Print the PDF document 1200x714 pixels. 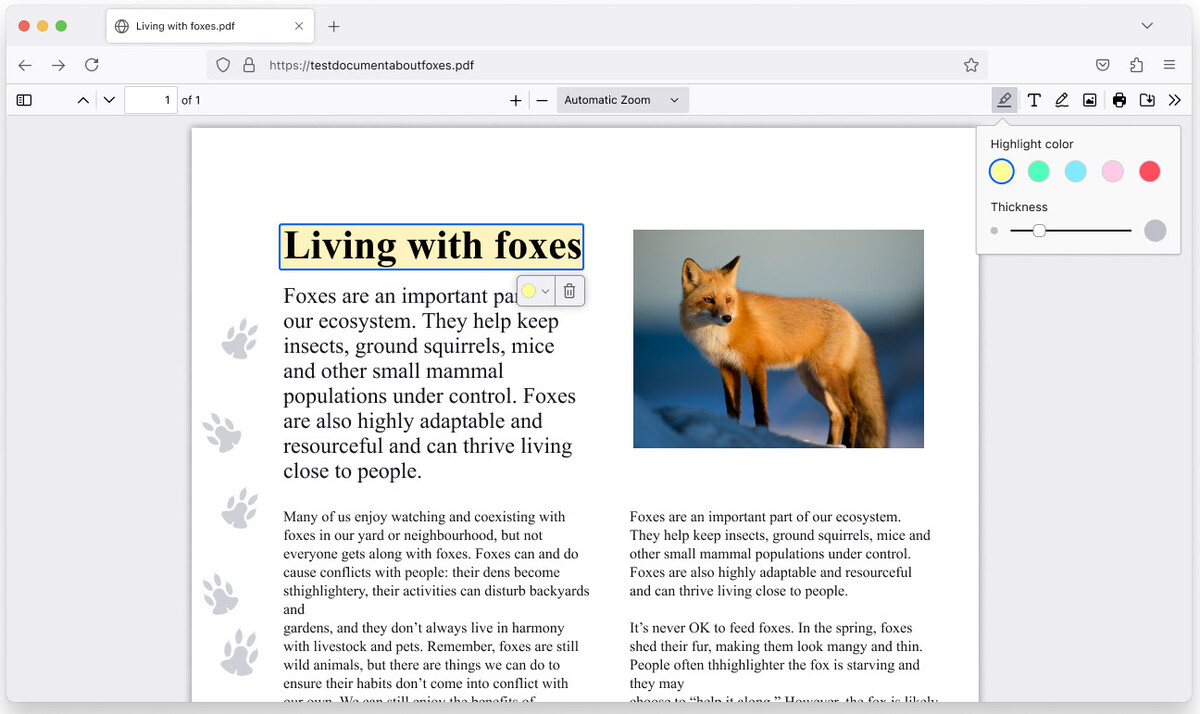click(1119, 100)
